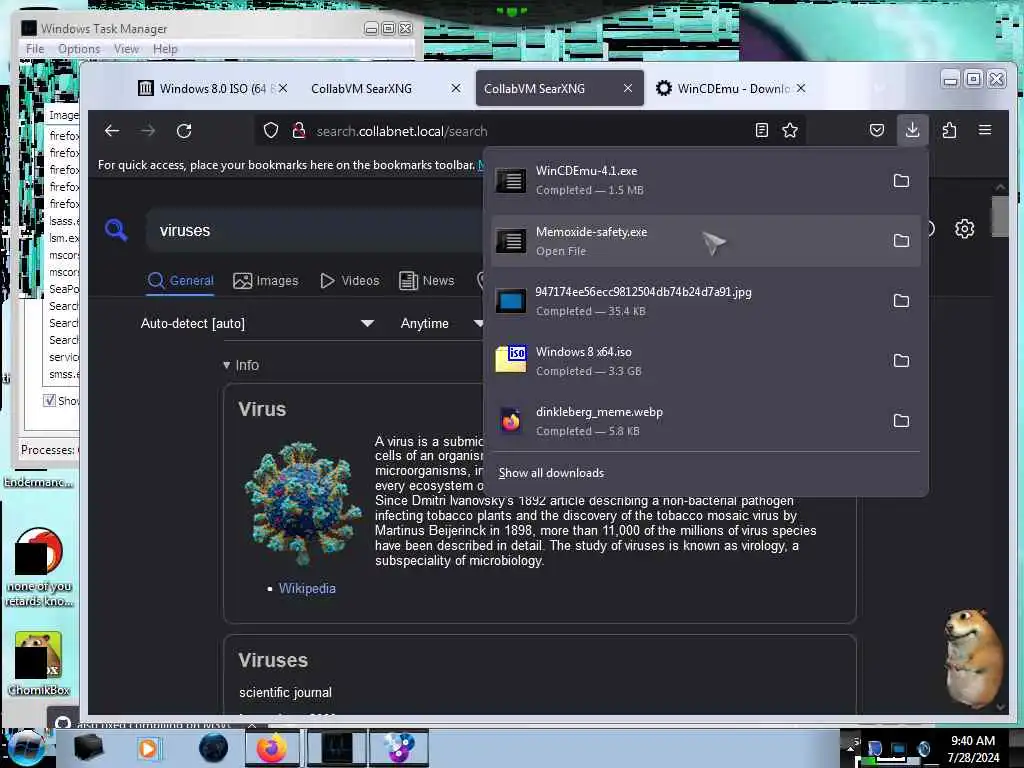Image resolution: width=1024 pixels, height=768 pixels.
Task: Click the blue search magnifier icon
Action: (x=116, y=230)
